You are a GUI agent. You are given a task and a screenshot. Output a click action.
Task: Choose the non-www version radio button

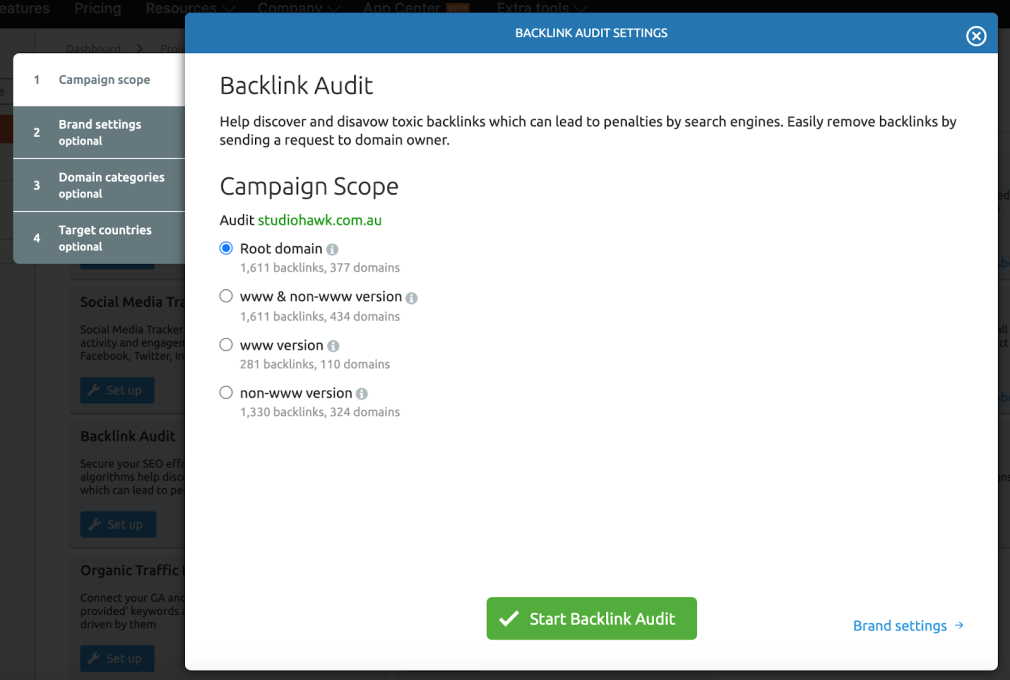[226, 392]
